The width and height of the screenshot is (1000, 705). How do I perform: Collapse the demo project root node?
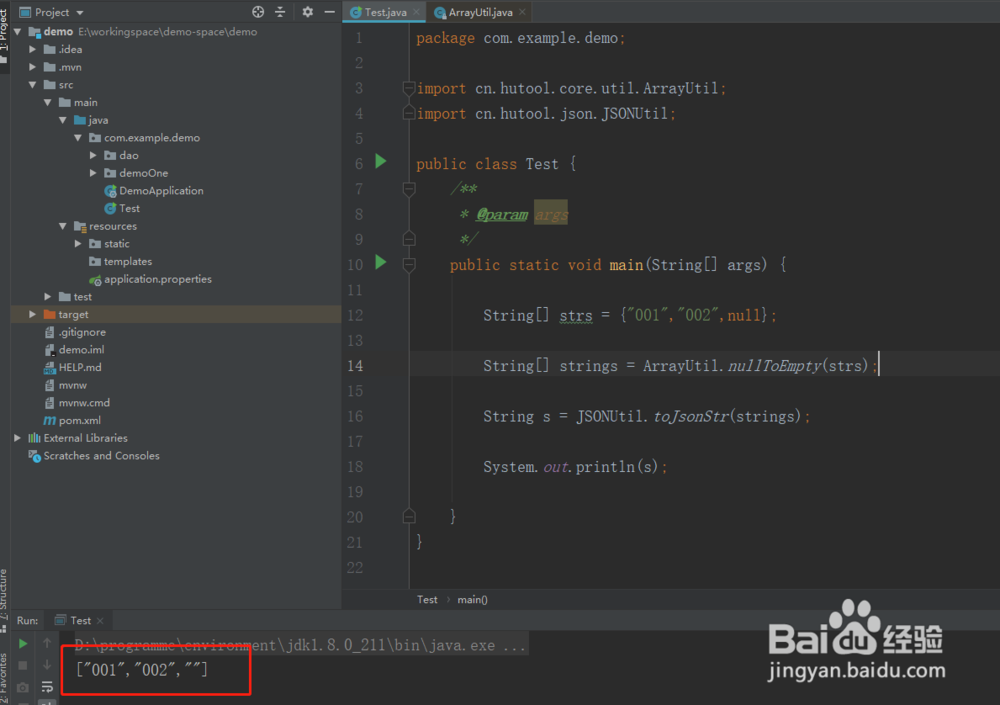[x=18, y=31]
